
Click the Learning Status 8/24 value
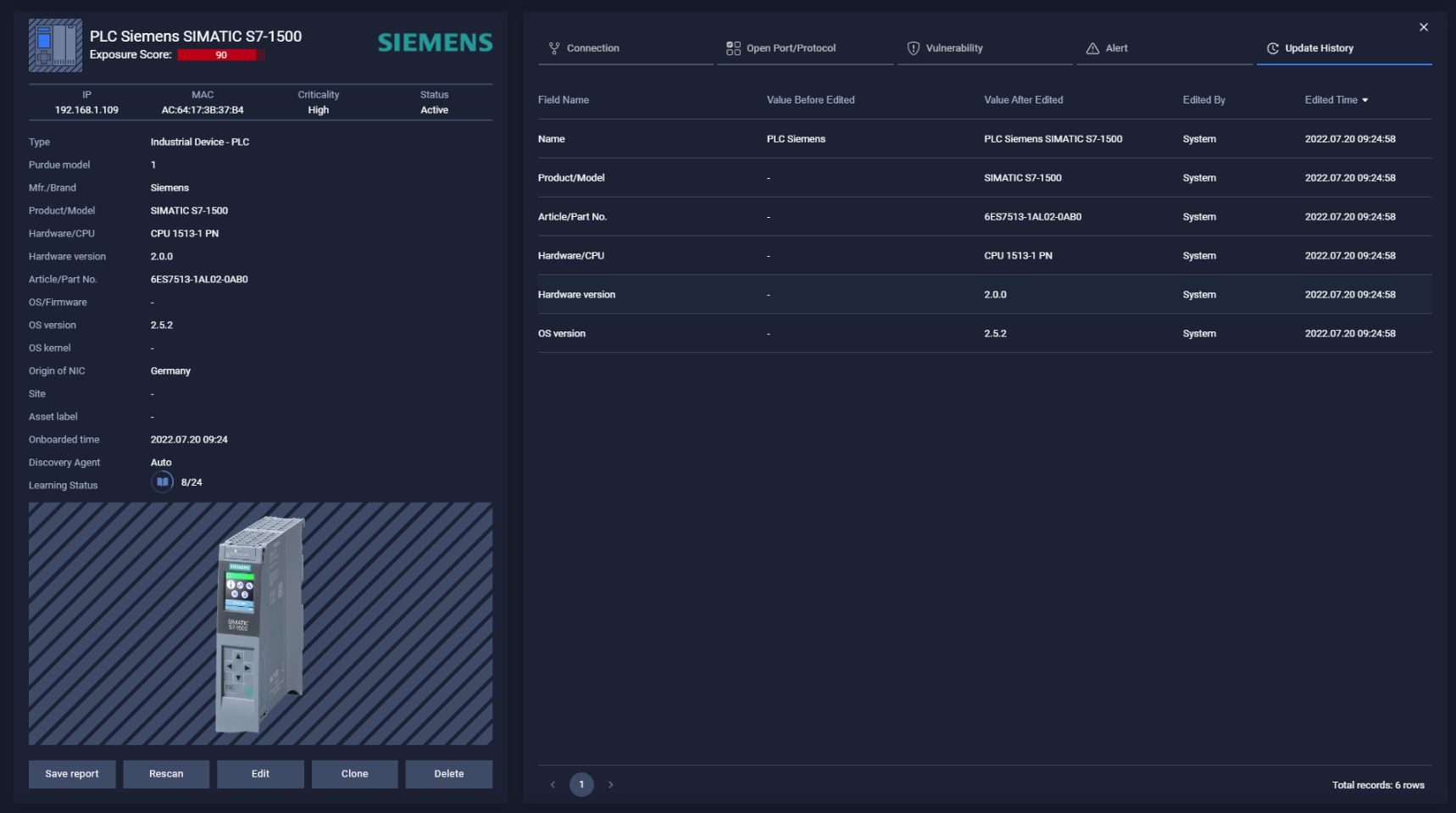pos(192,482)
